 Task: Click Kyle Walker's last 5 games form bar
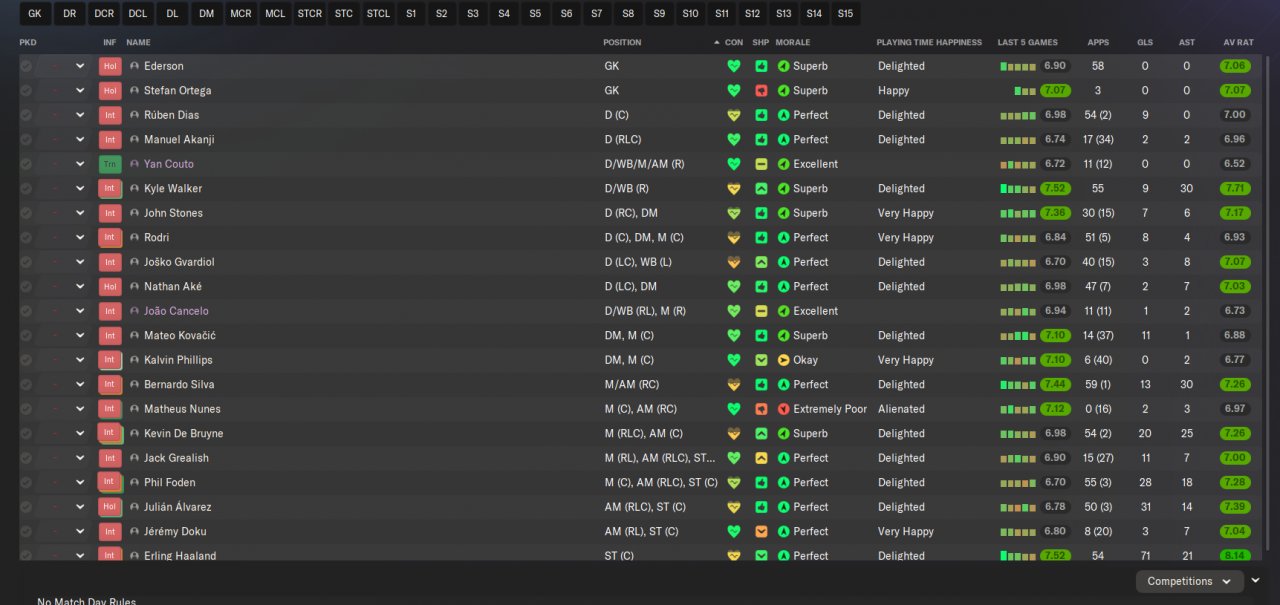click(x=1017, y=189)
